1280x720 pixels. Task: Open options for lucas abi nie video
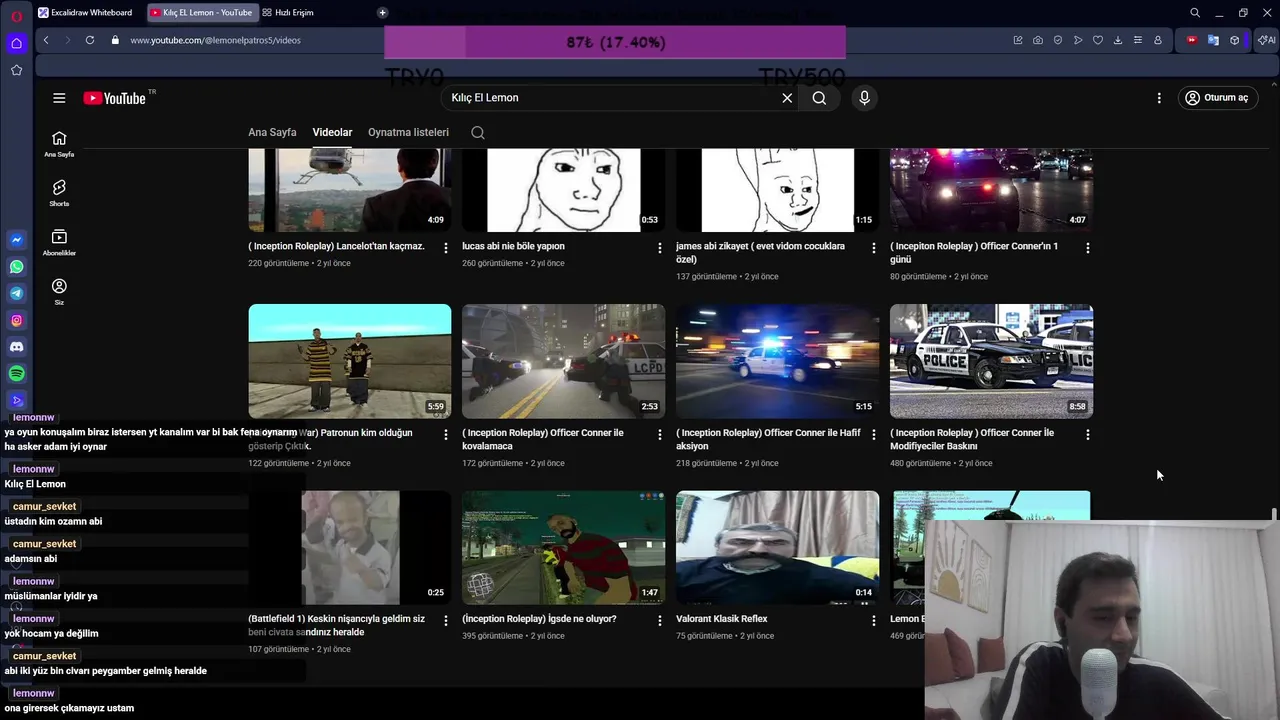click(659, 248)
